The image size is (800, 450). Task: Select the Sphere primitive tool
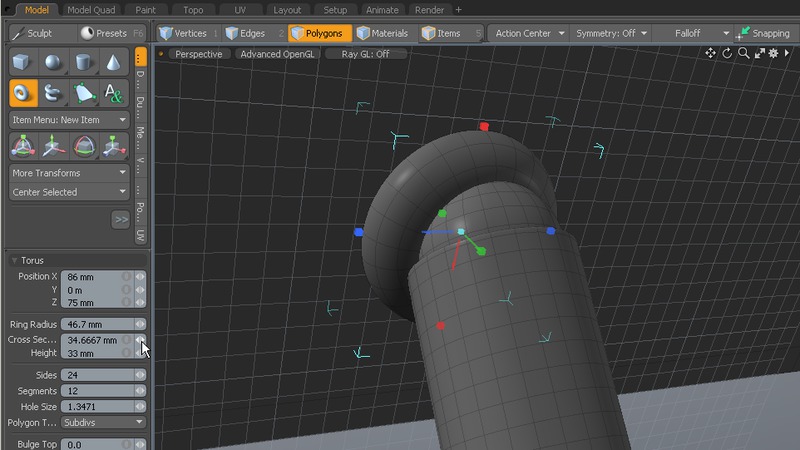point(54,63)
